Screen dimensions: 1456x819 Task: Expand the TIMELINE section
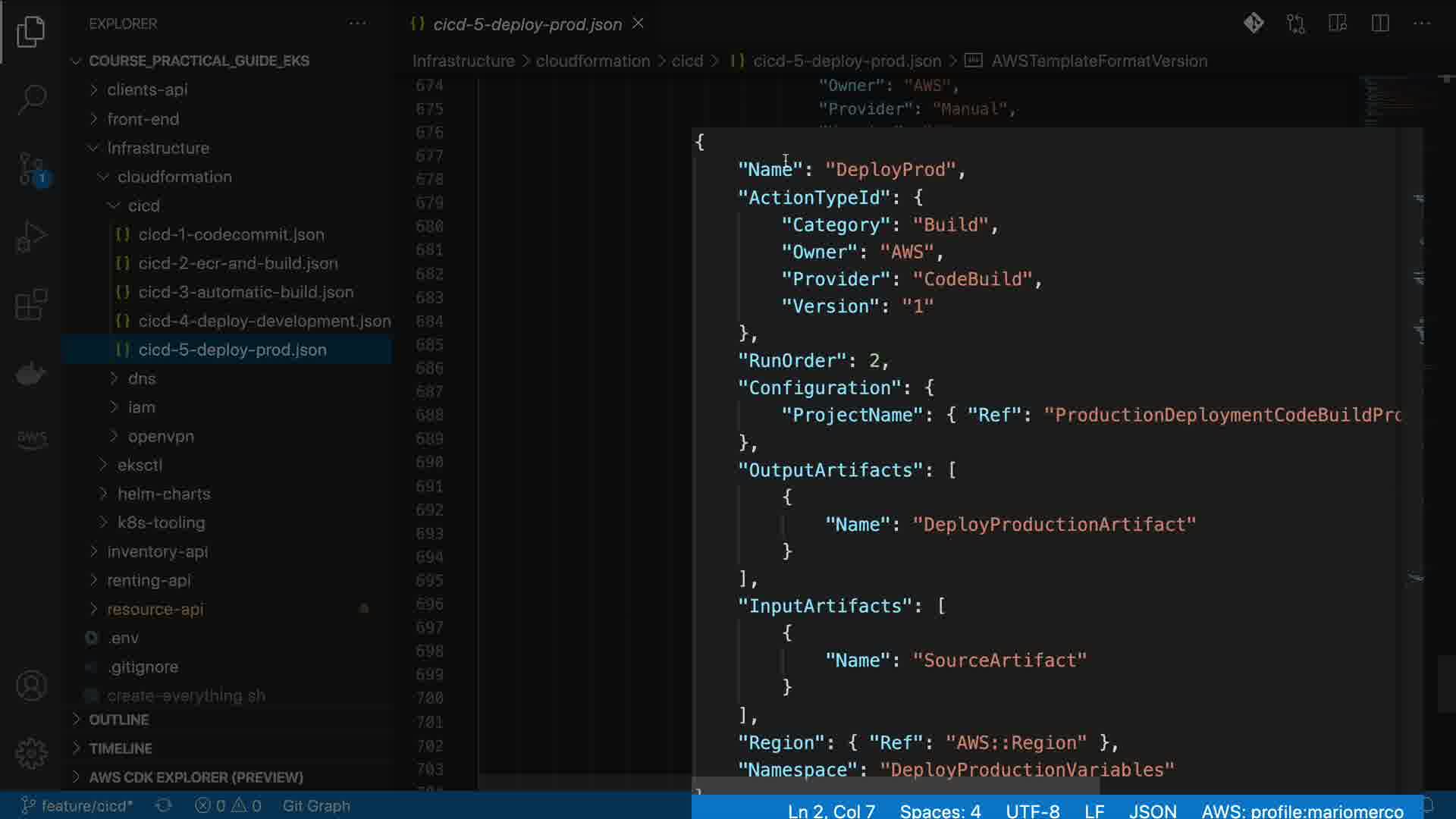point(120,748)
